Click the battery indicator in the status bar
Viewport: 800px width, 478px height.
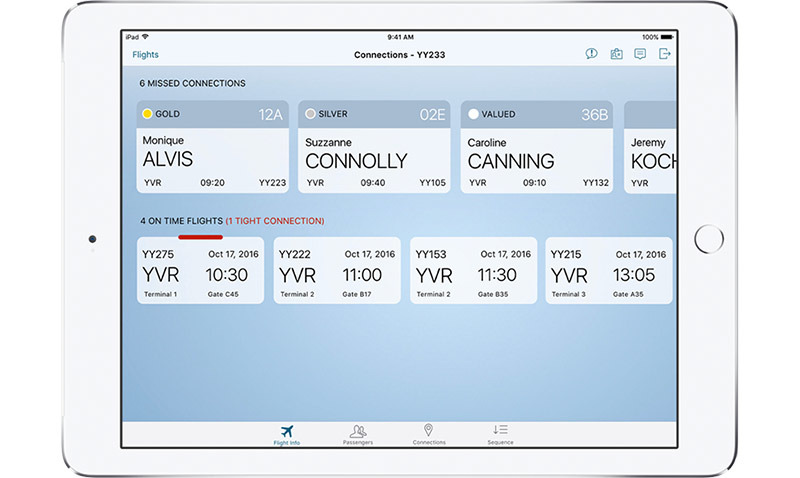click(x=667, y=37)
